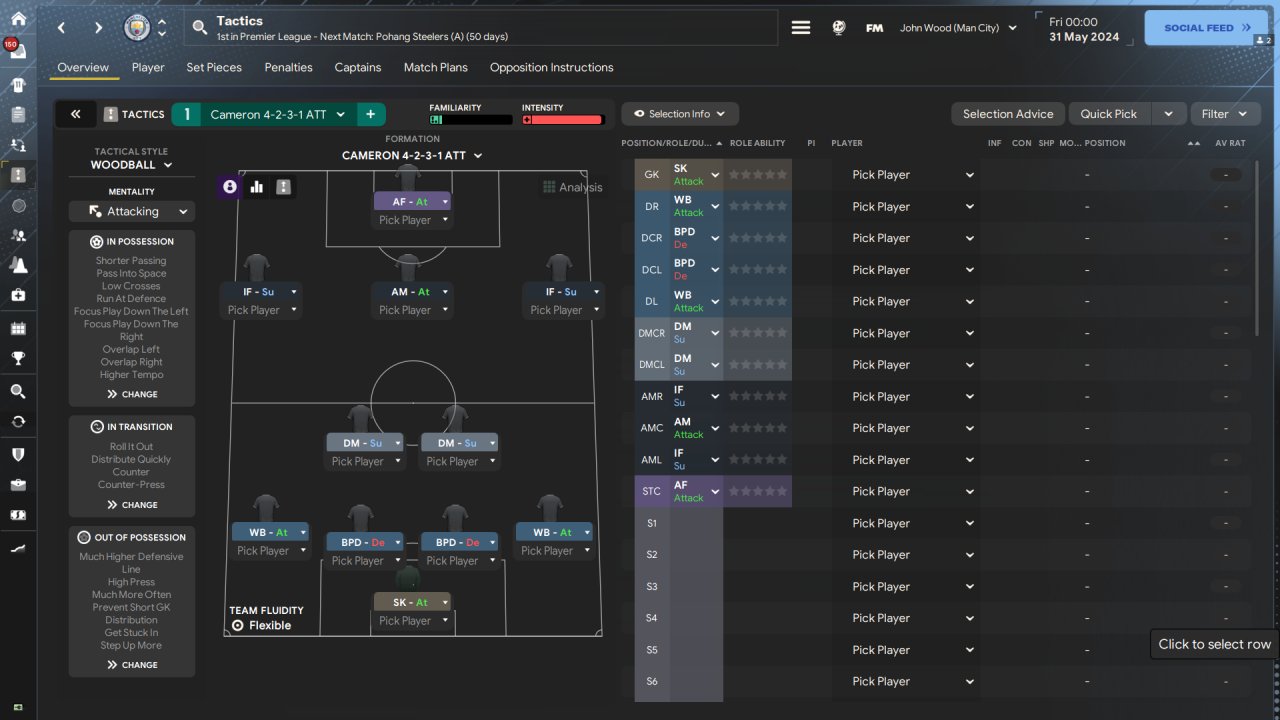Open the world globe icon
Viewport: 1280px width, 720px height.
pyautogui.click(x=839, y=28)
